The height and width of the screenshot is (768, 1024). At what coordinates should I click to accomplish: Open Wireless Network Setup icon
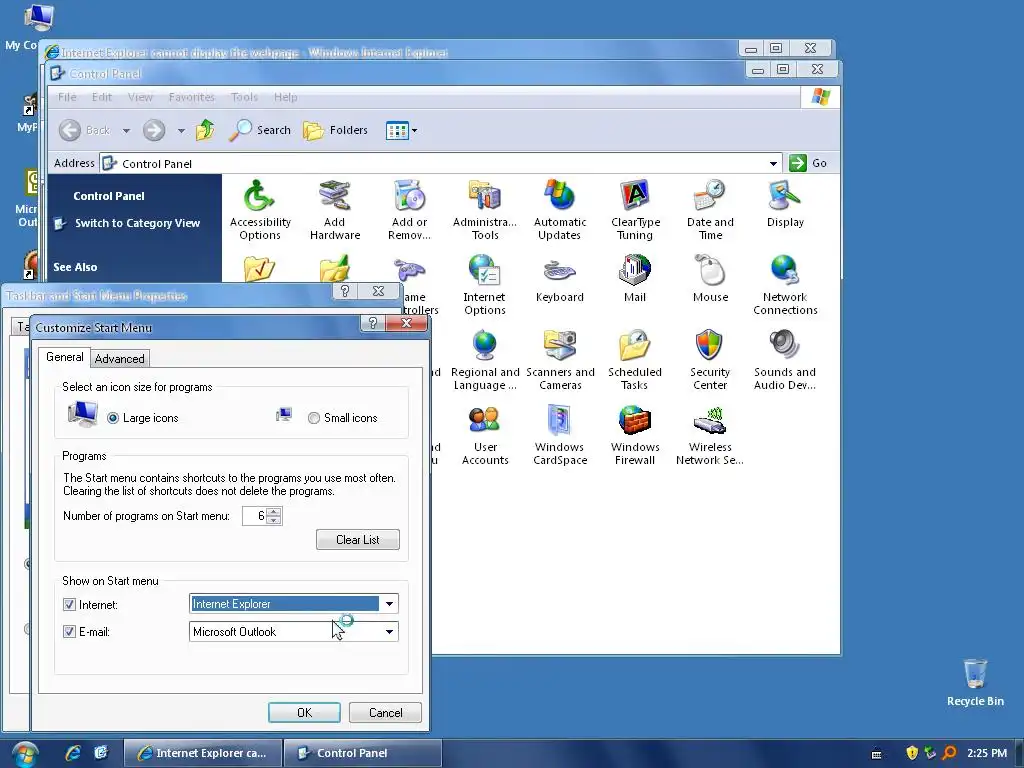pyautogui.click(x=710, y=436)
